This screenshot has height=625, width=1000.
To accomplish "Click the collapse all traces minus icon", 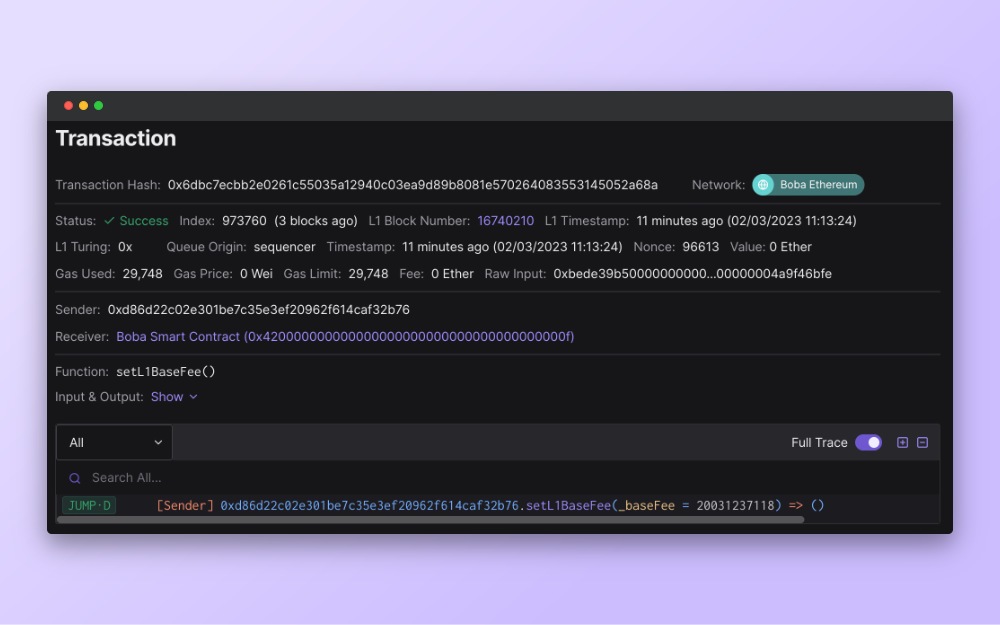I will pyautogui.click(x=922, y=443).
